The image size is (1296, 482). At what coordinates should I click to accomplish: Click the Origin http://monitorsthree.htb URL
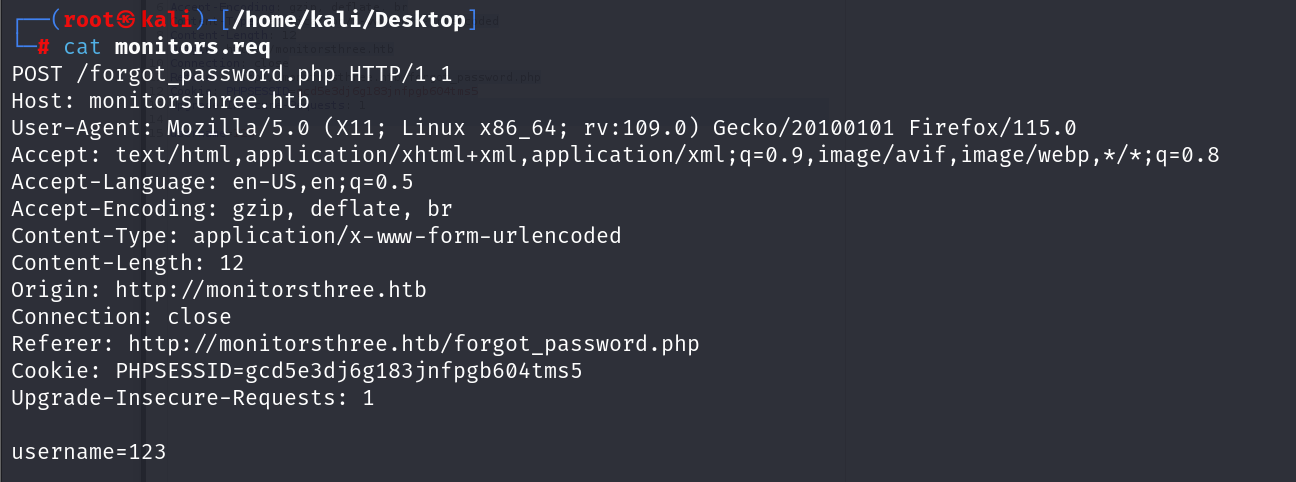[x=271, y=290]
